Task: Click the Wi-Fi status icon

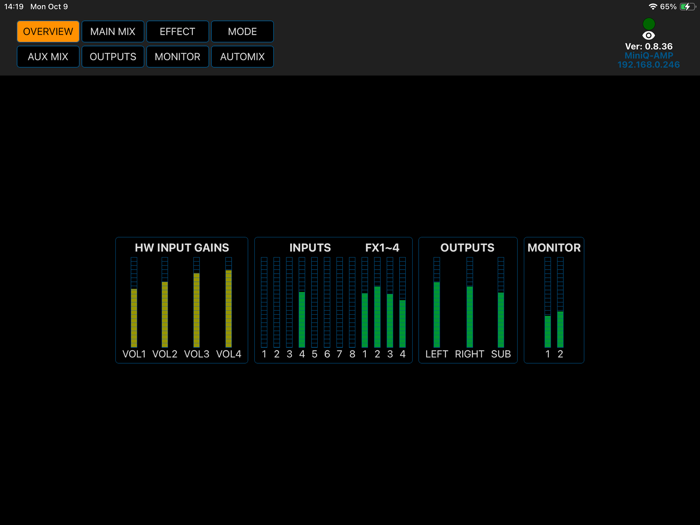Action: 653,7
